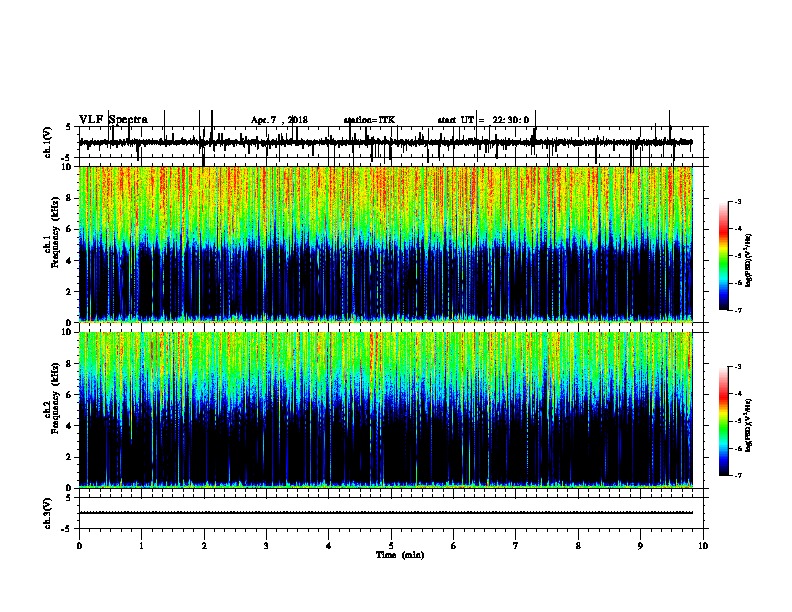Select the ch.1 "Frequency (kHz)" axis label
The height and width of the screenshot is (612, 792).
[x=55, y=233]
